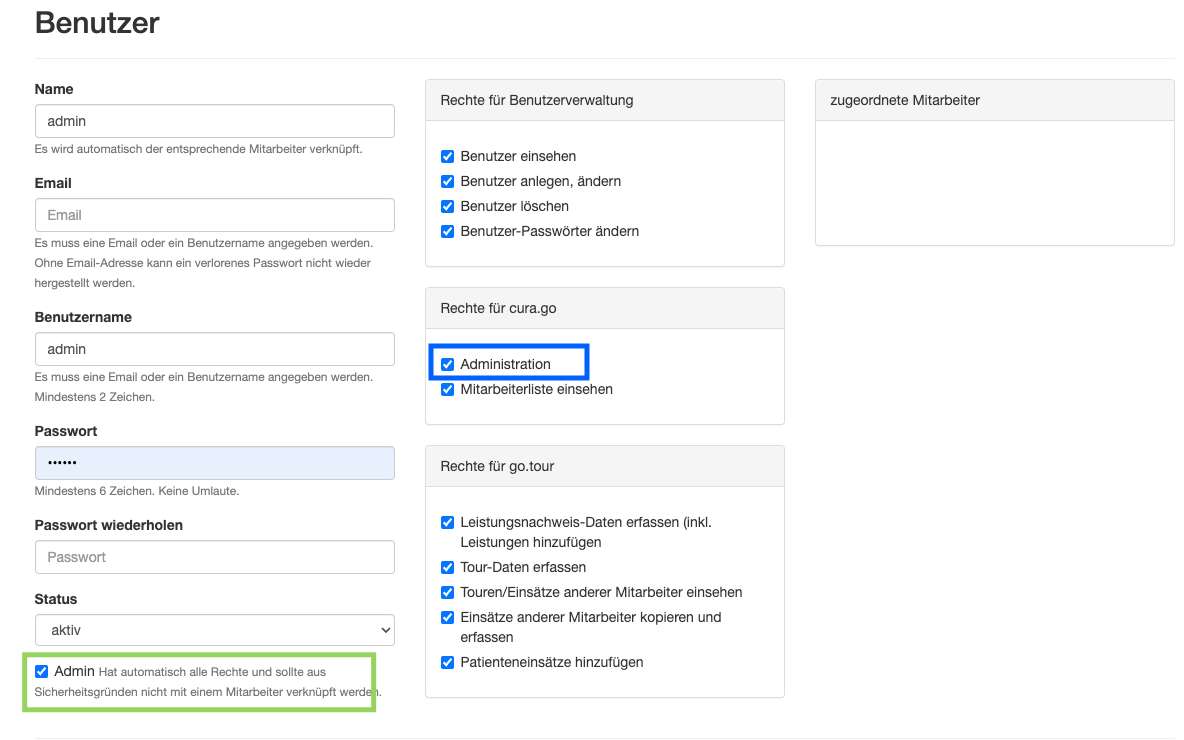The image size is (1184, 740).
Task: Click the zugeordnete Mitarbeiter panel header
Action: 994,100
